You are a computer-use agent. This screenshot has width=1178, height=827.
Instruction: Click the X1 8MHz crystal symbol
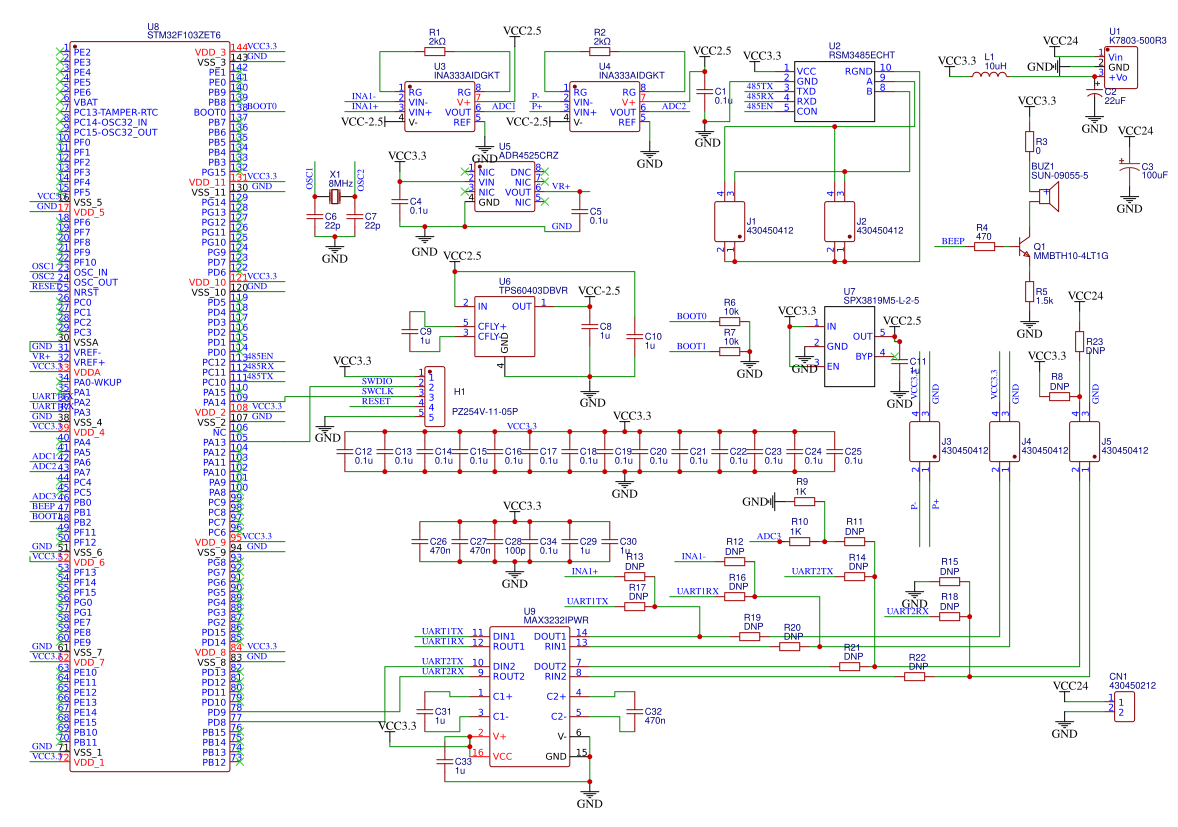click(x=335, y=197)
